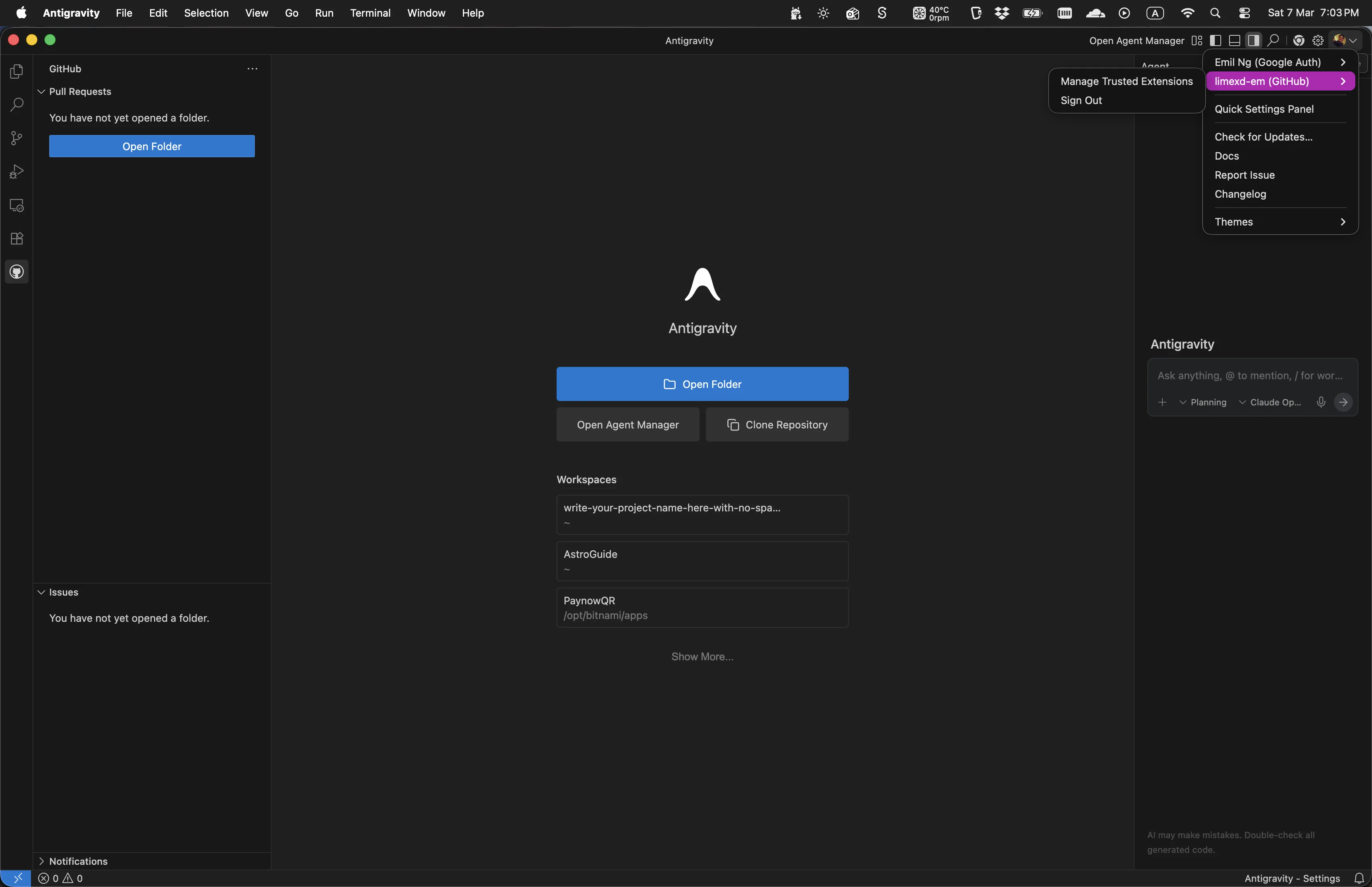Toggle primary side bar visibility icon
The width and height of the screenshot is (1372, 887).
click(x=1216, y=40)
